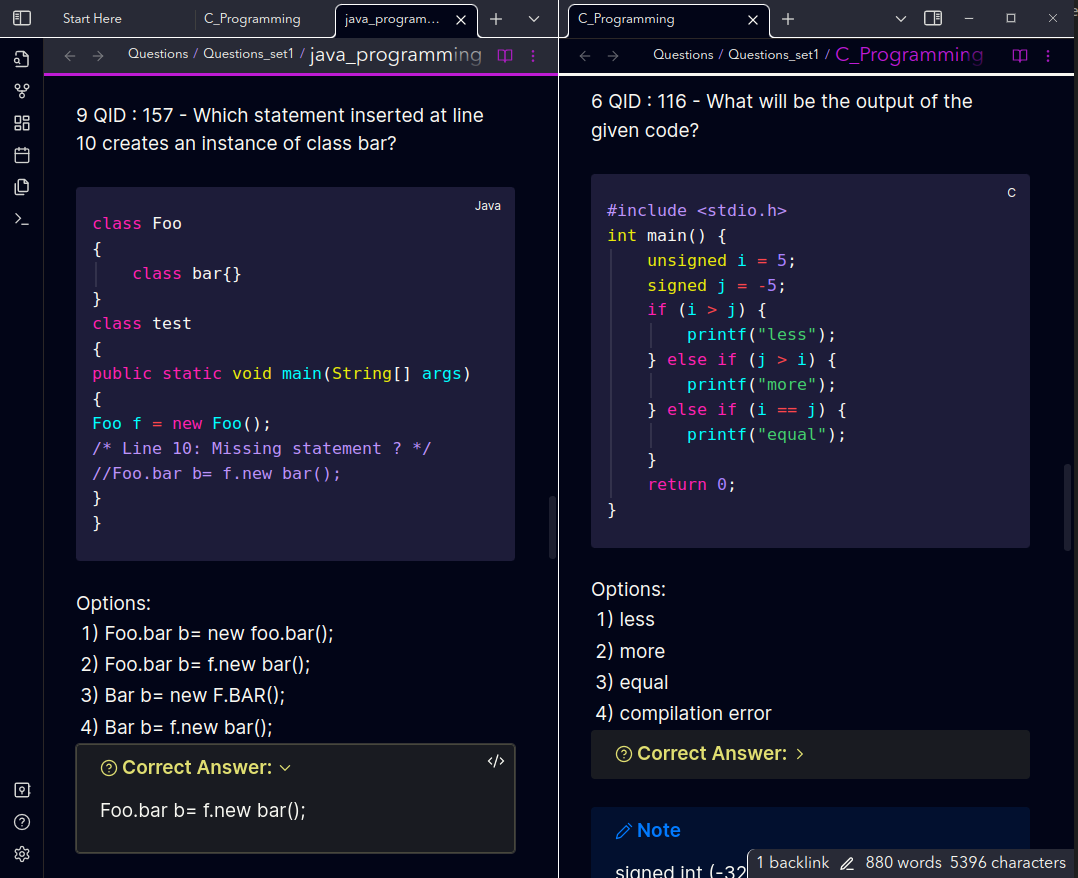Toggle reading view on C_Programming pane
The width and height of the screenshot is (1078, 878).
tap(1020, 56)
